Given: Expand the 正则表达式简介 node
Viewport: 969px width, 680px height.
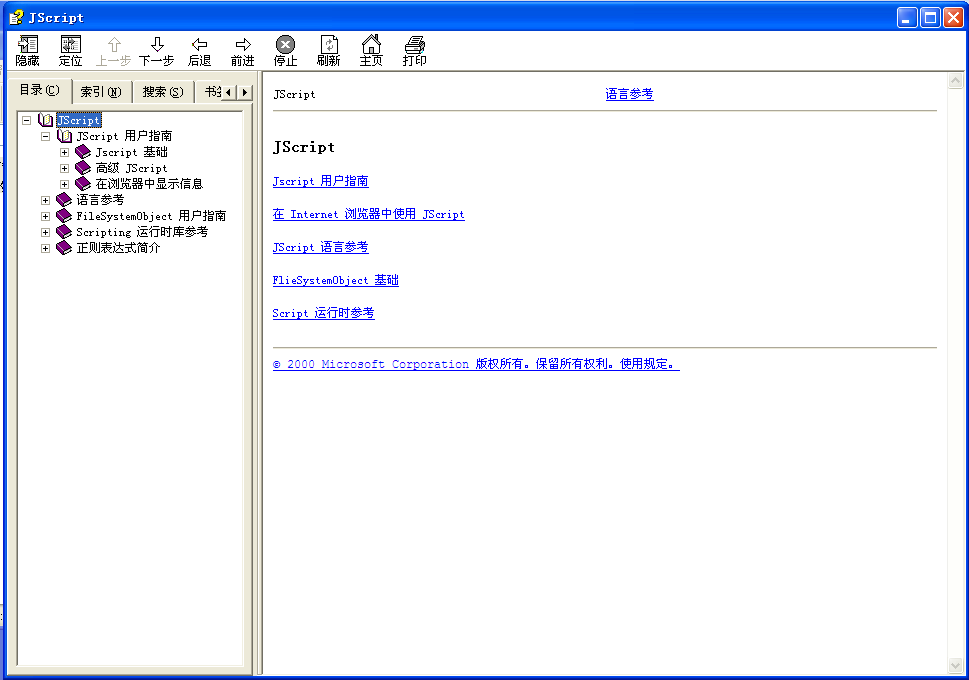Looking at the screenshot, I should (x=45, y=249).
